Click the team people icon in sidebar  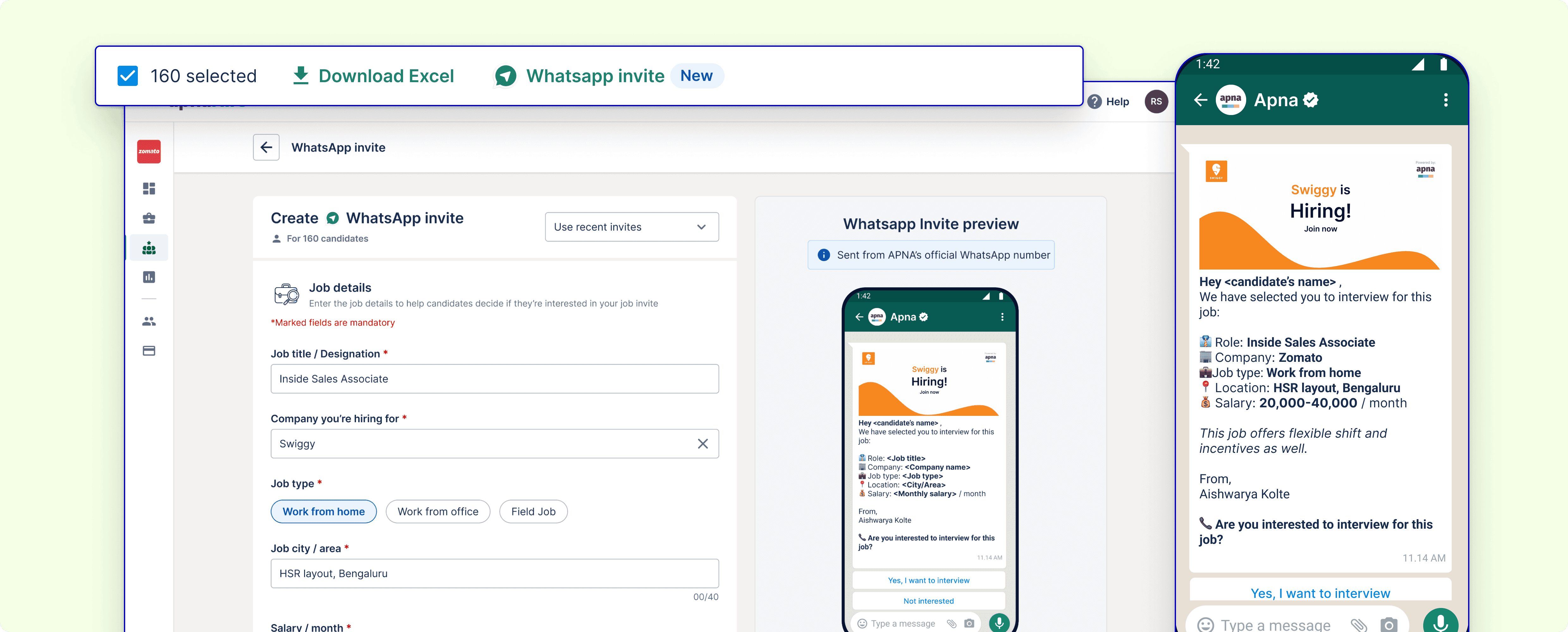pos(149,321)
